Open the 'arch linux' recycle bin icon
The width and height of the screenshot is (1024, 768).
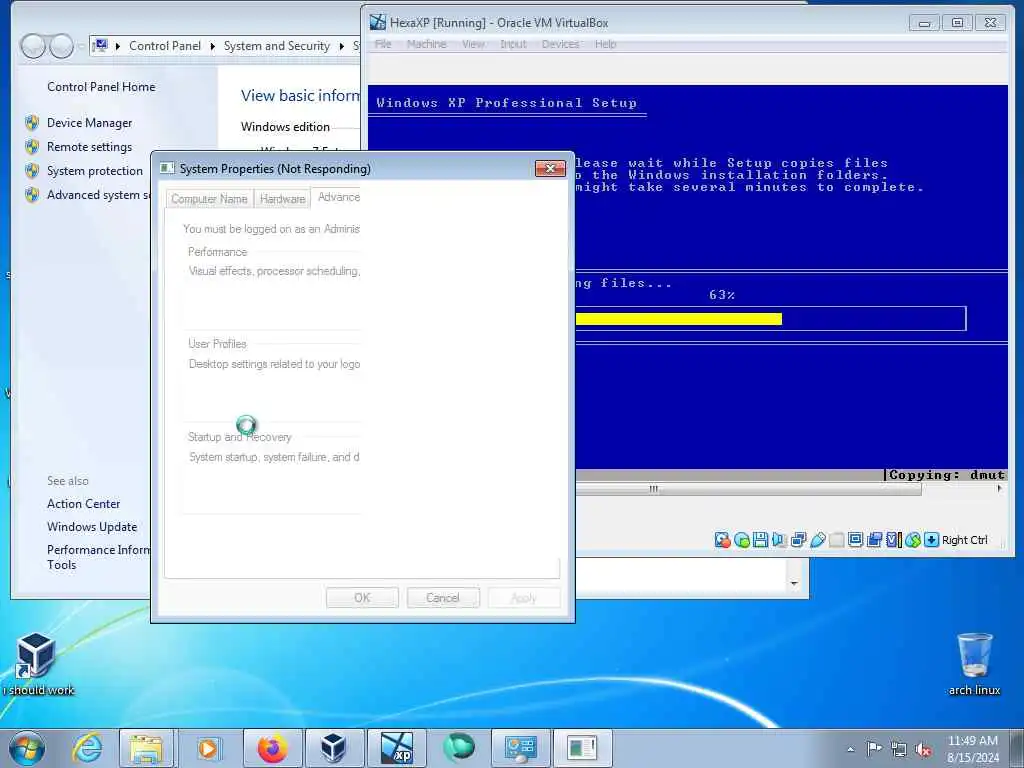pos(974,664)
